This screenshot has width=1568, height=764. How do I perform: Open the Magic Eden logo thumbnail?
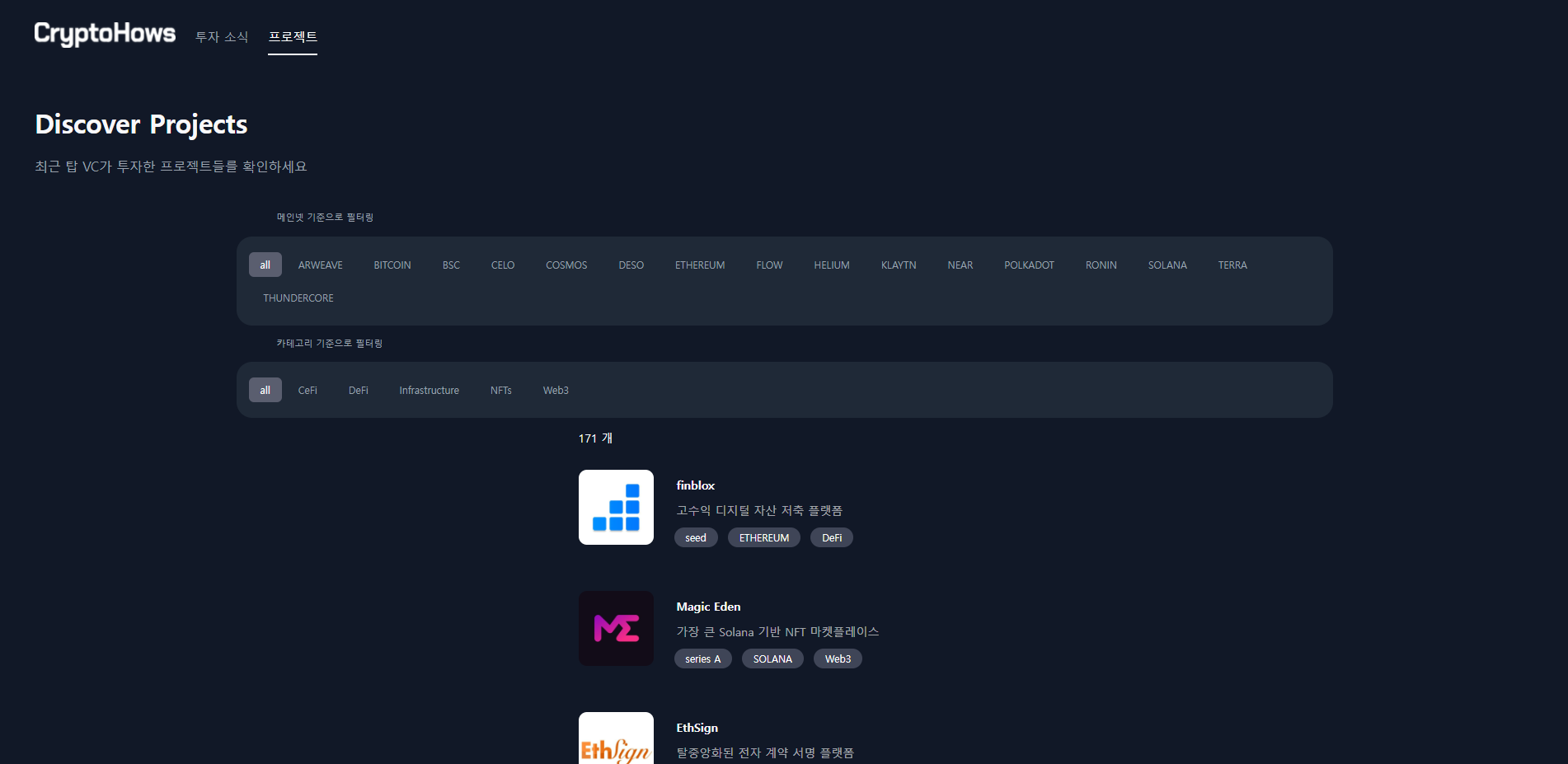pyautogui.click(x=616, y=628)
